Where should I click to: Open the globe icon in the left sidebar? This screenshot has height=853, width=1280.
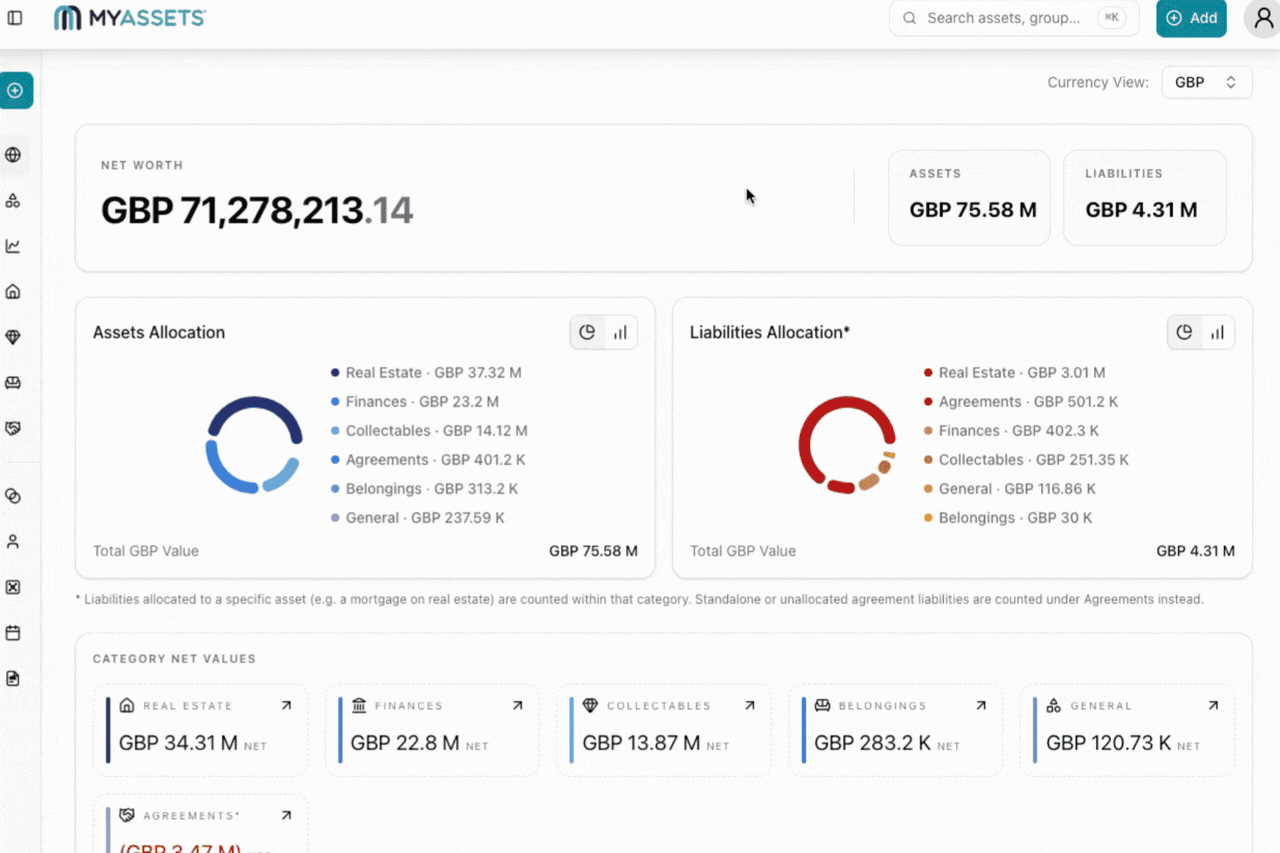coord(13,155)
